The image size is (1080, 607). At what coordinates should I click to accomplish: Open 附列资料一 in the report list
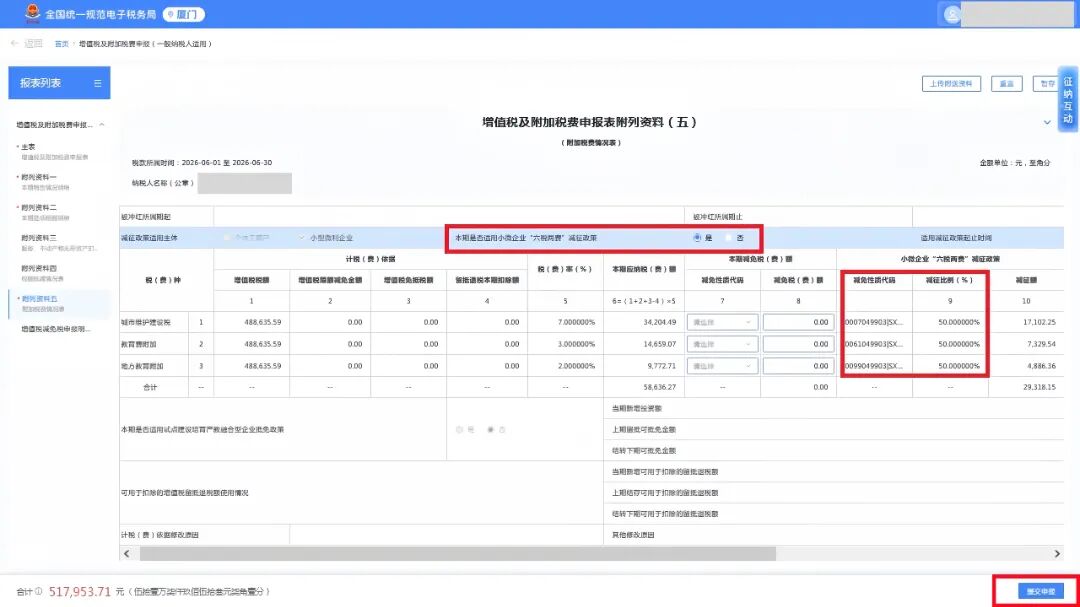pyautogui.click(x=45, y=182)
